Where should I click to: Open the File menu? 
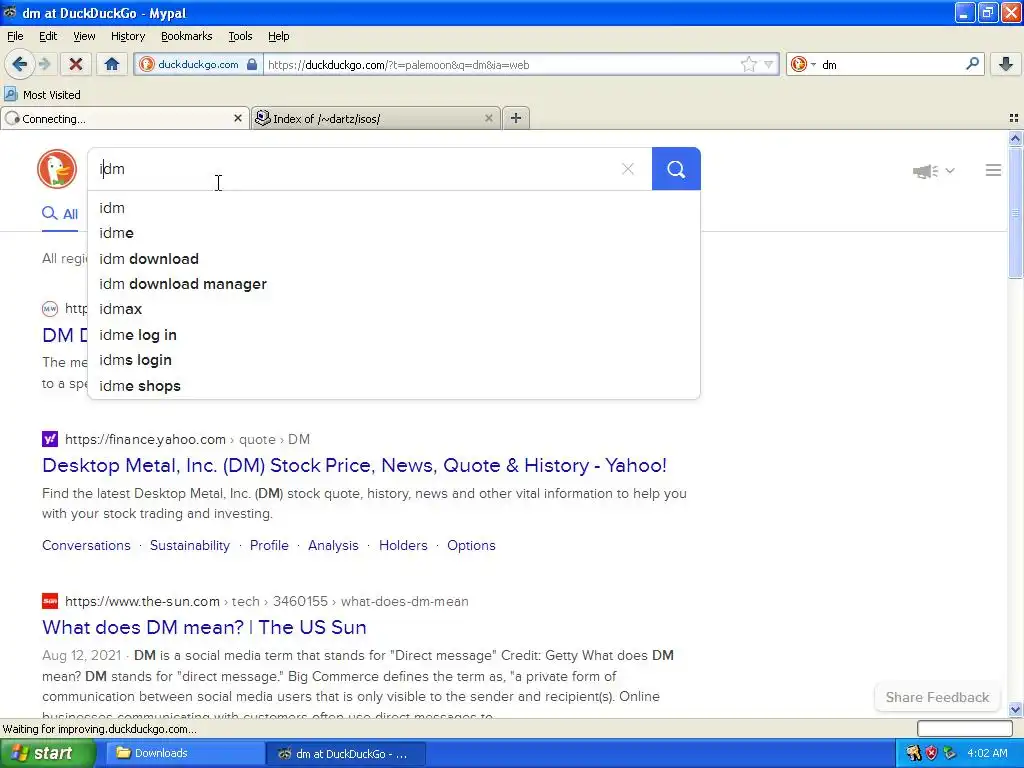click(x=15, y=36)
